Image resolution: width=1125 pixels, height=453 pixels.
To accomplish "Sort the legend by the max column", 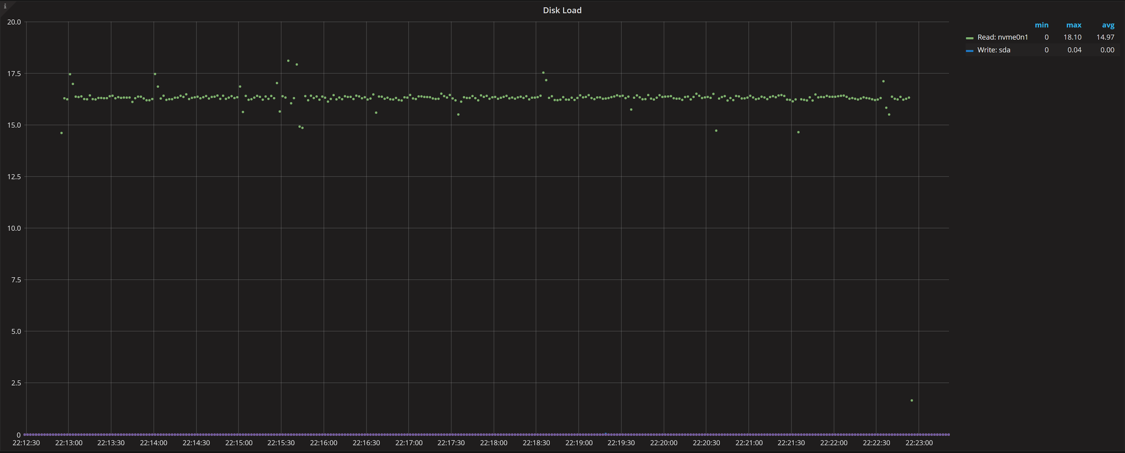I will tap(1073, 25).
